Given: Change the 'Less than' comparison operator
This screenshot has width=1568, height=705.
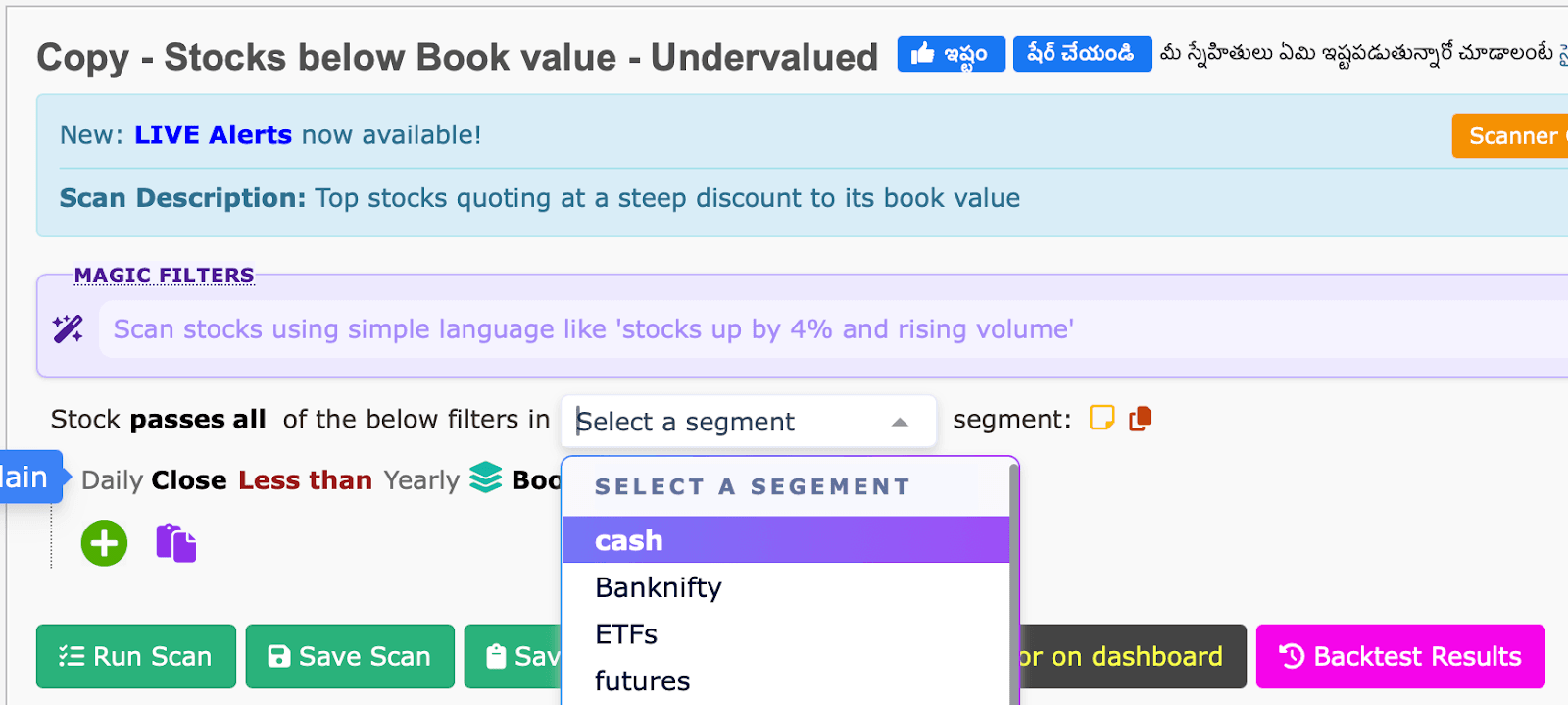Looking at the screenshot, I should coord(305,479).
